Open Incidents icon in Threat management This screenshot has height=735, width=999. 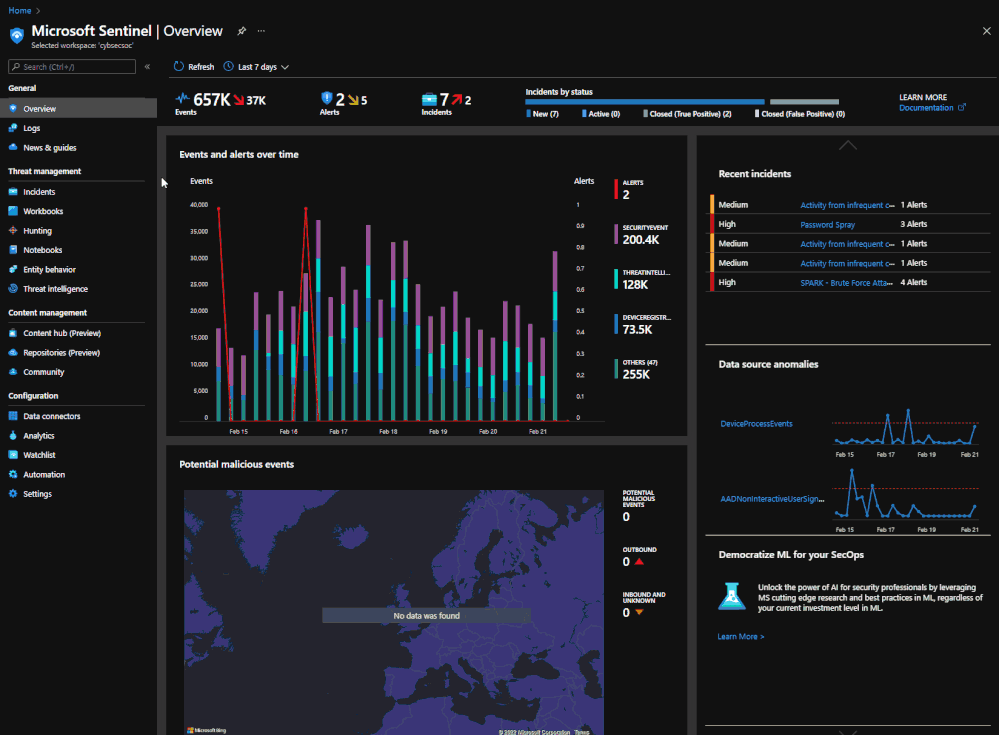click(13, 191)
